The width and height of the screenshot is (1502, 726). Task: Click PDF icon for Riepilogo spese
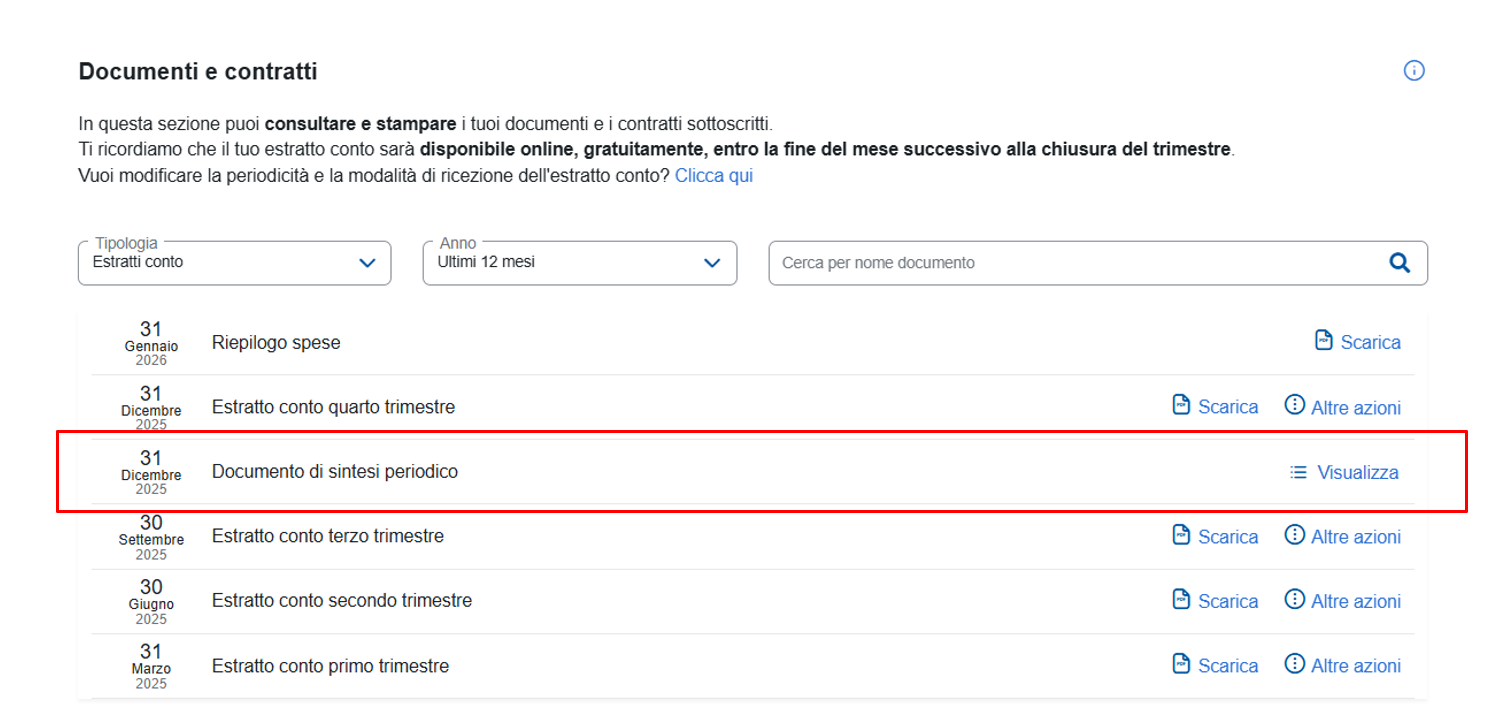coord(1323,341)
